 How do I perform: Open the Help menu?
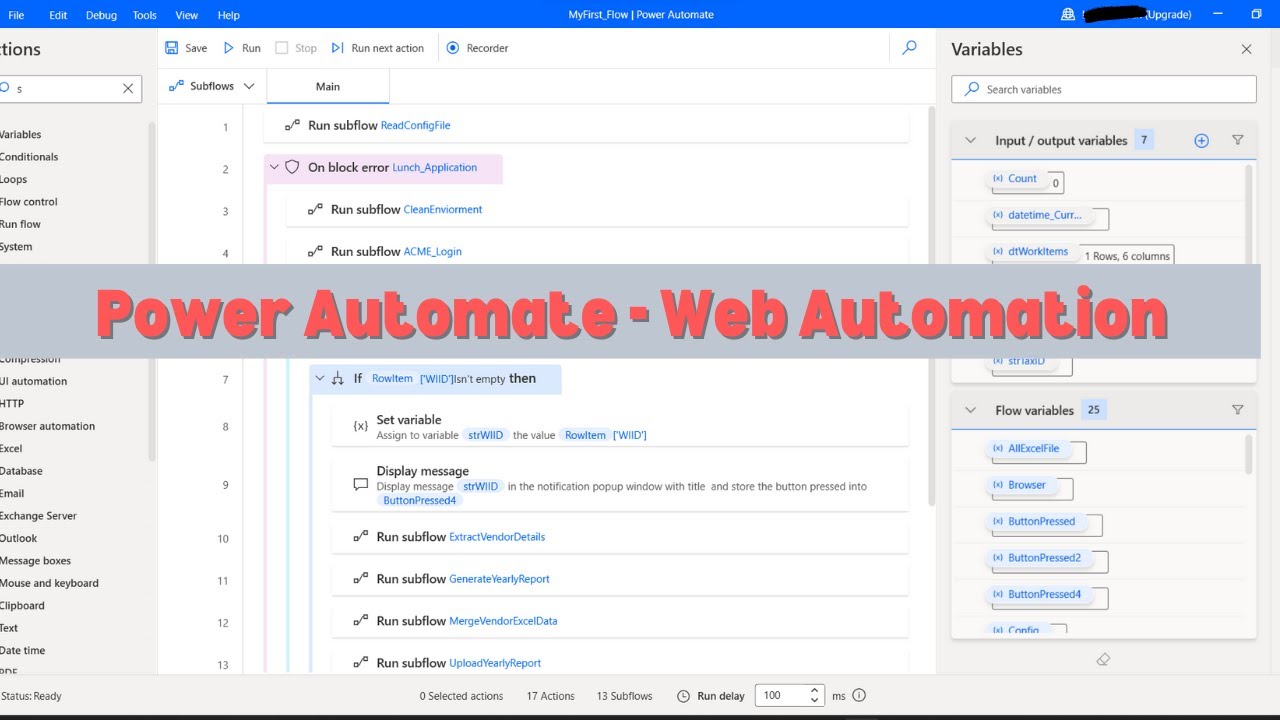coord(228,15)
